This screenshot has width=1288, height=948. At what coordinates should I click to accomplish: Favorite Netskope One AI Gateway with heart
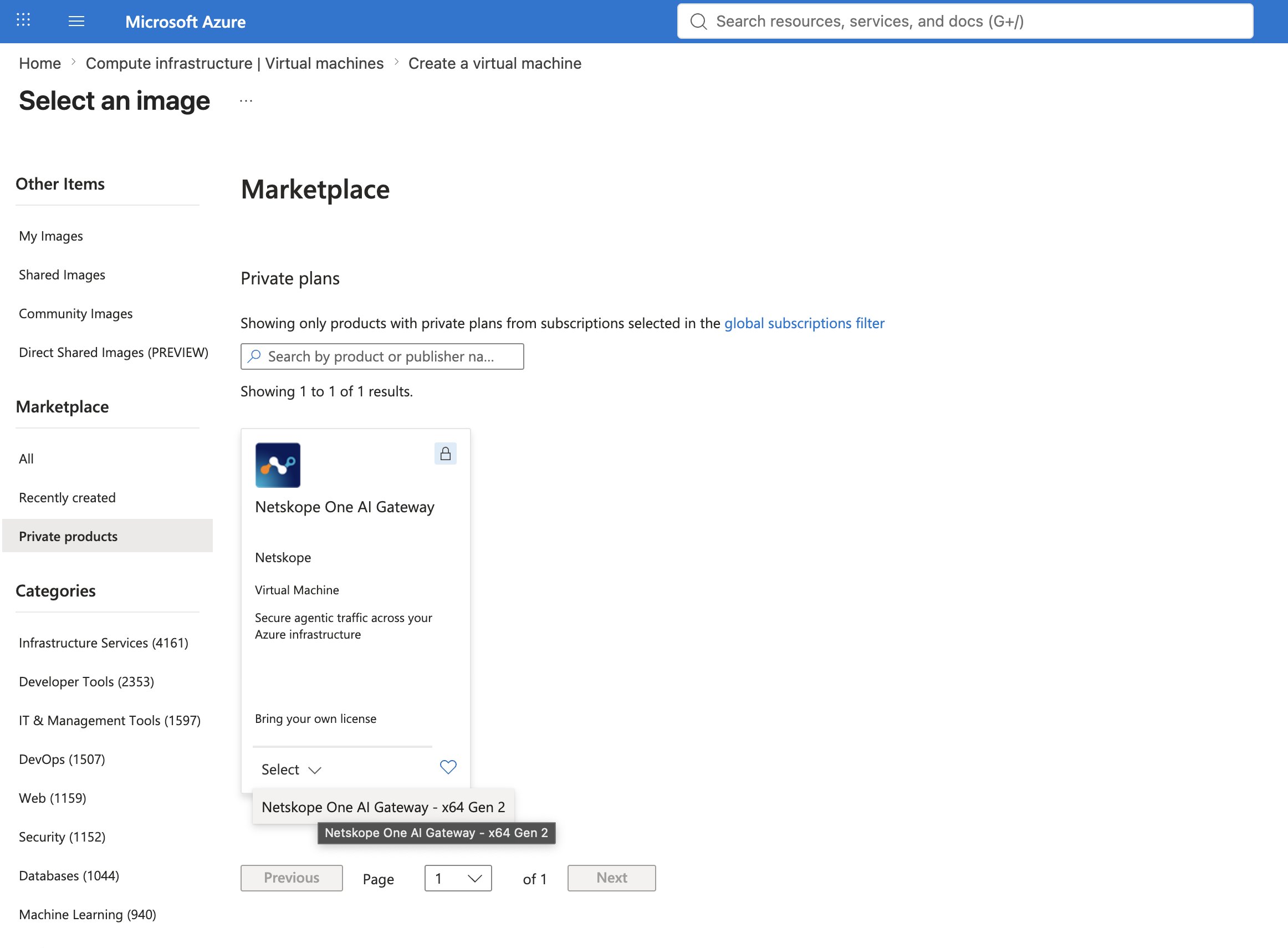(448, 767)
